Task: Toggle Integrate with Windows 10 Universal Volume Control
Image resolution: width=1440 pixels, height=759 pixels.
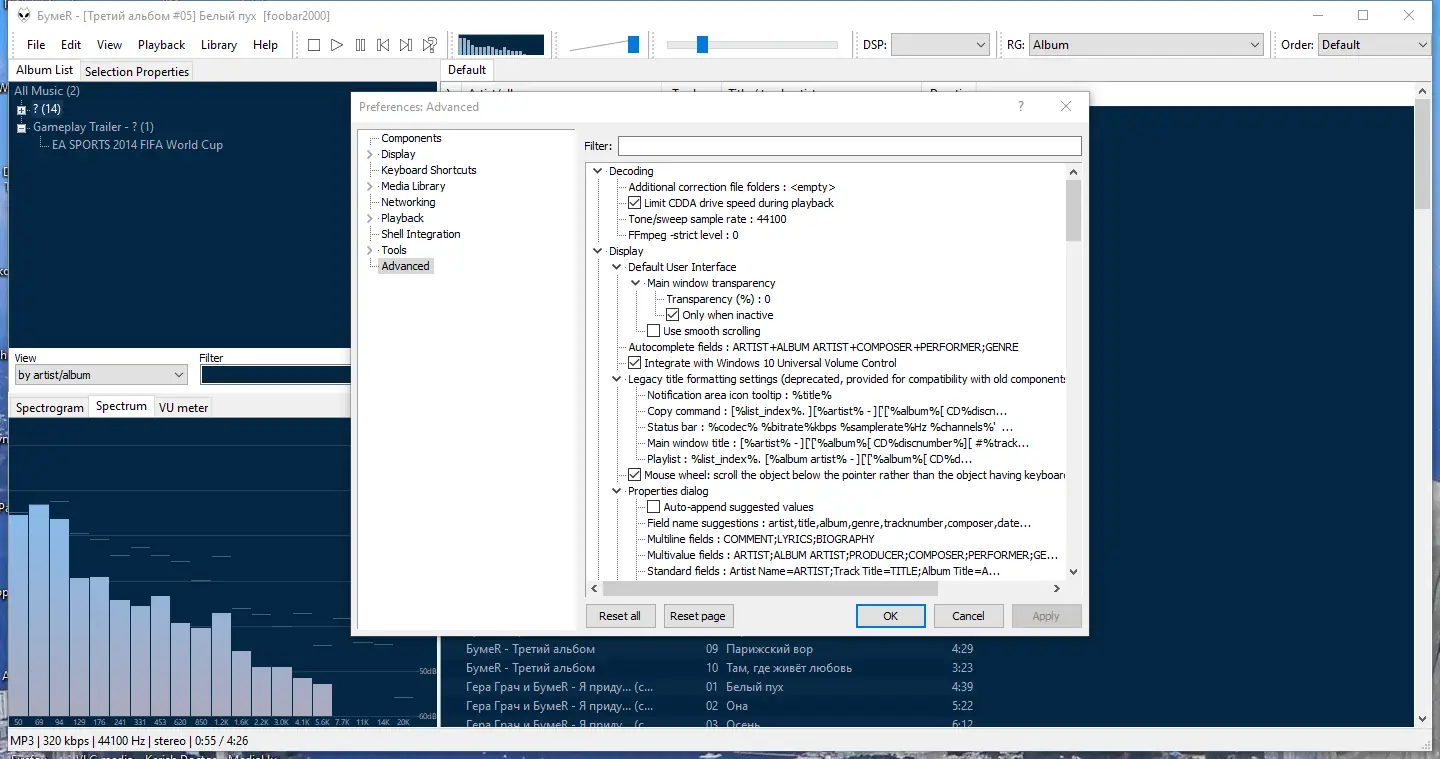Action: click(635, 363)
